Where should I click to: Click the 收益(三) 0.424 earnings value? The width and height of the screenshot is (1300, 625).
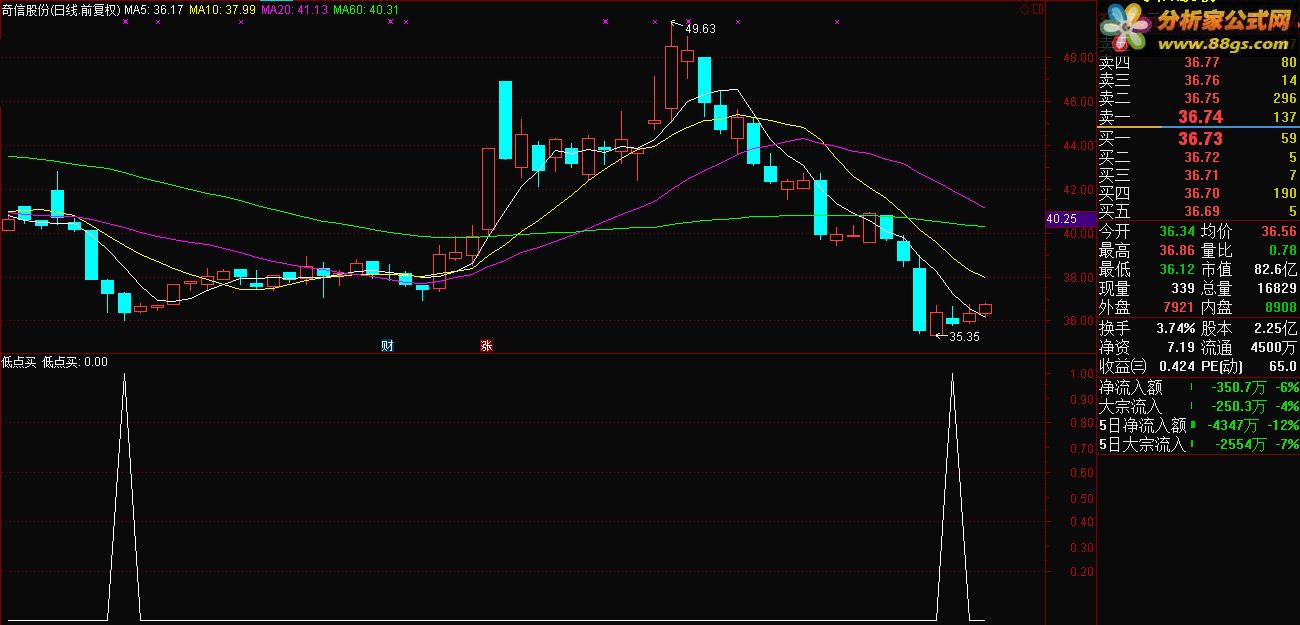tap(1147, 366)
